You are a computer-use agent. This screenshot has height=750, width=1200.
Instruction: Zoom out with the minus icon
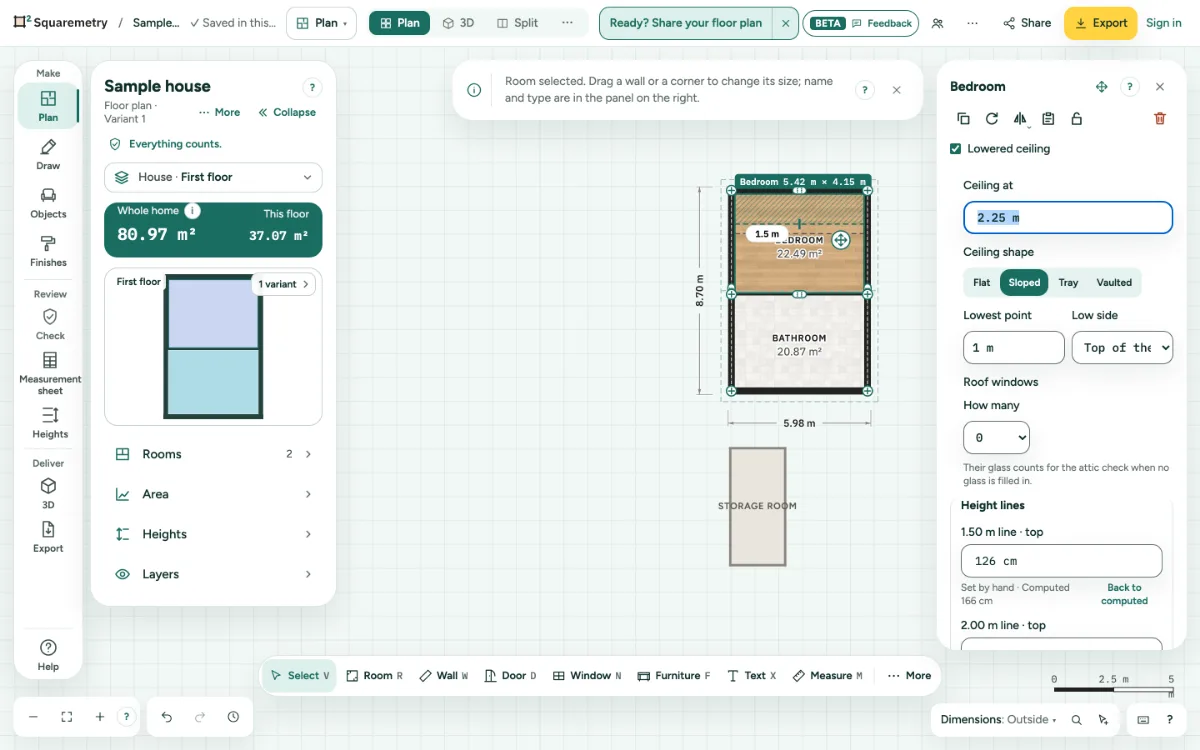33,717
